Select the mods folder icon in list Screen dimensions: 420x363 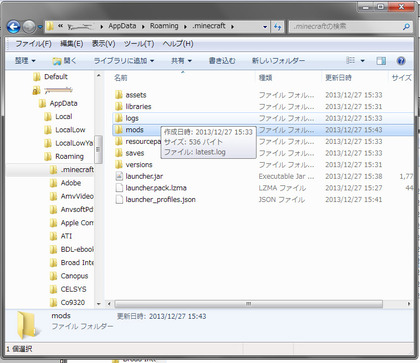coord(119,130)
